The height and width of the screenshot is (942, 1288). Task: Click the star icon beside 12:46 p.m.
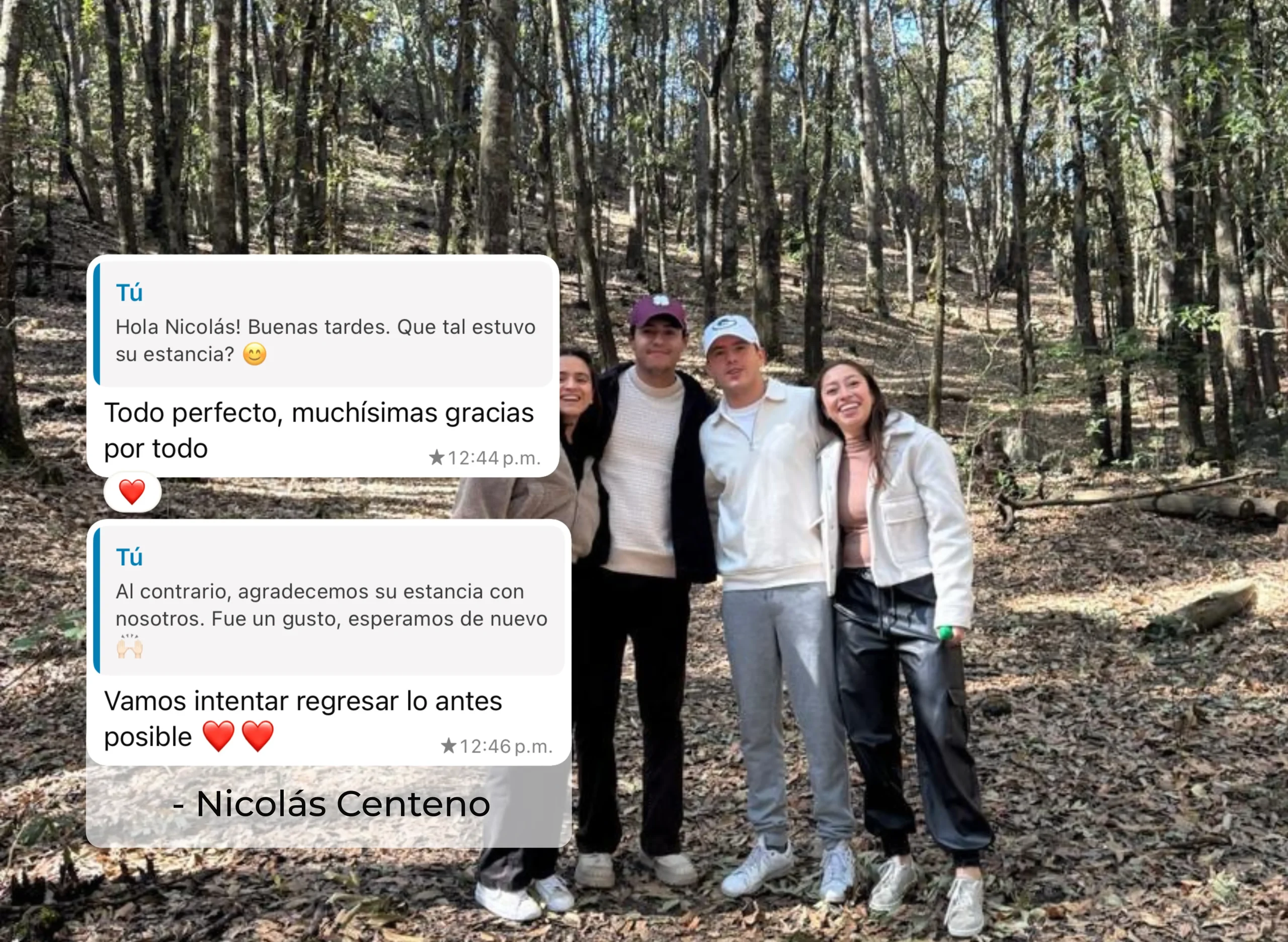448,746
